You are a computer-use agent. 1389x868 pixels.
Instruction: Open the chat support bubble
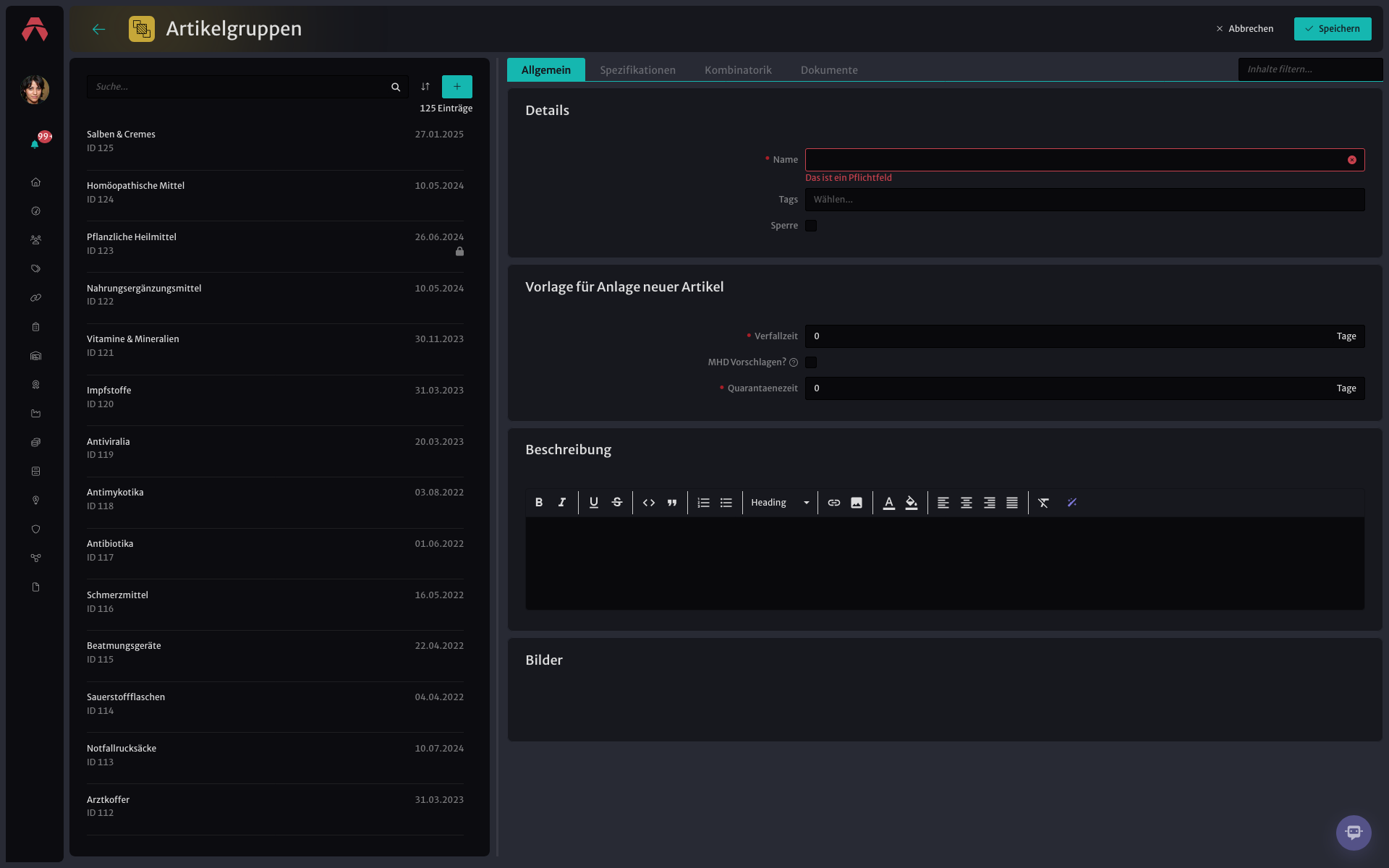tap(1354, 833)
